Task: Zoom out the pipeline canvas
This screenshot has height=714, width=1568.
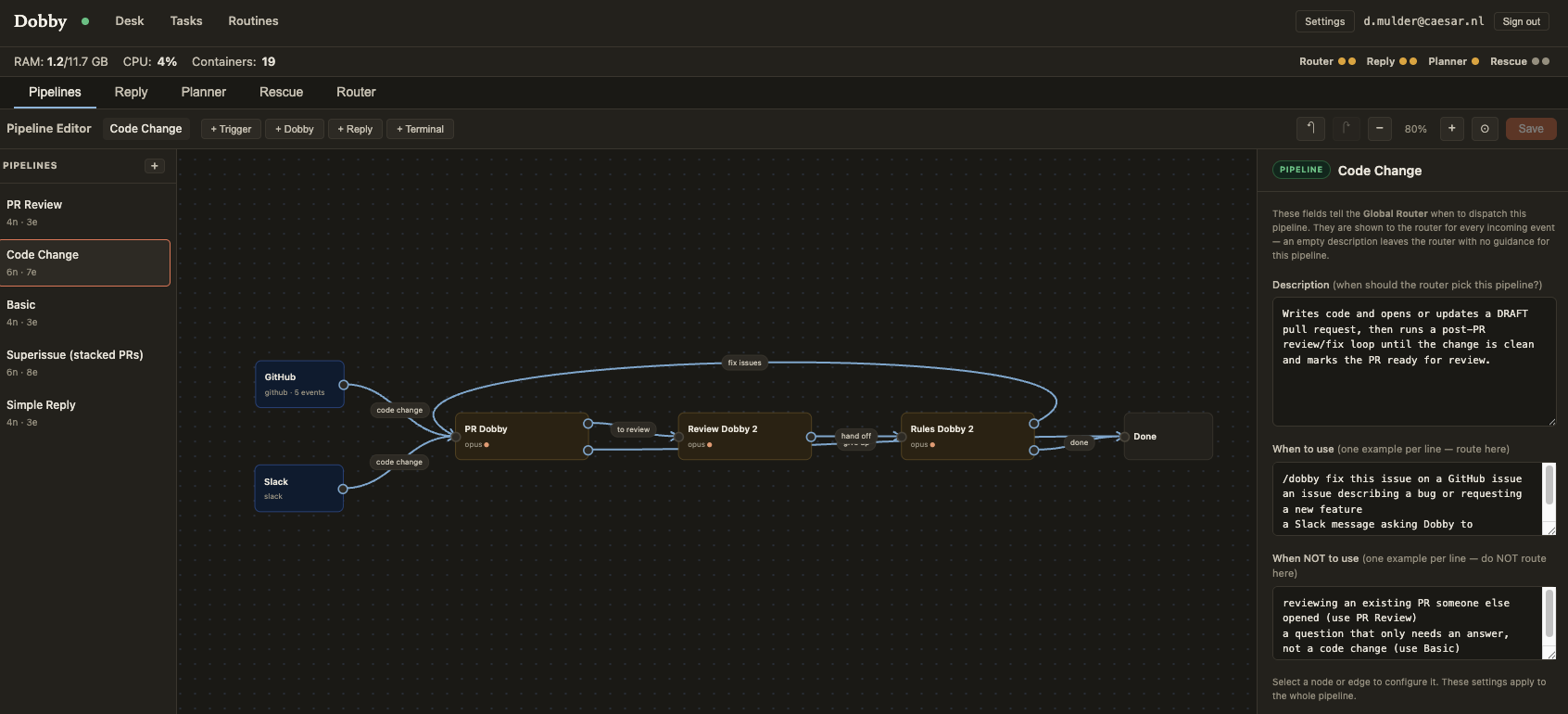Action: click(x=1380, y=129)
